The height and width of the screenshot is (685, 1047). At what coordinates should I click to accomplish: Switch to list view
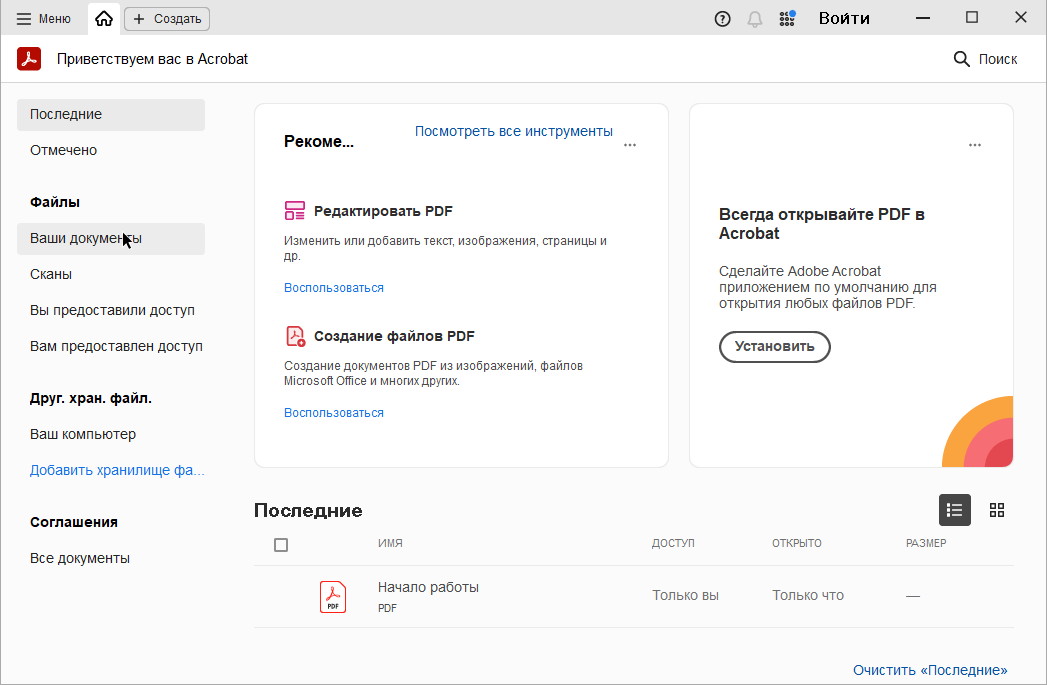point(955,510)
